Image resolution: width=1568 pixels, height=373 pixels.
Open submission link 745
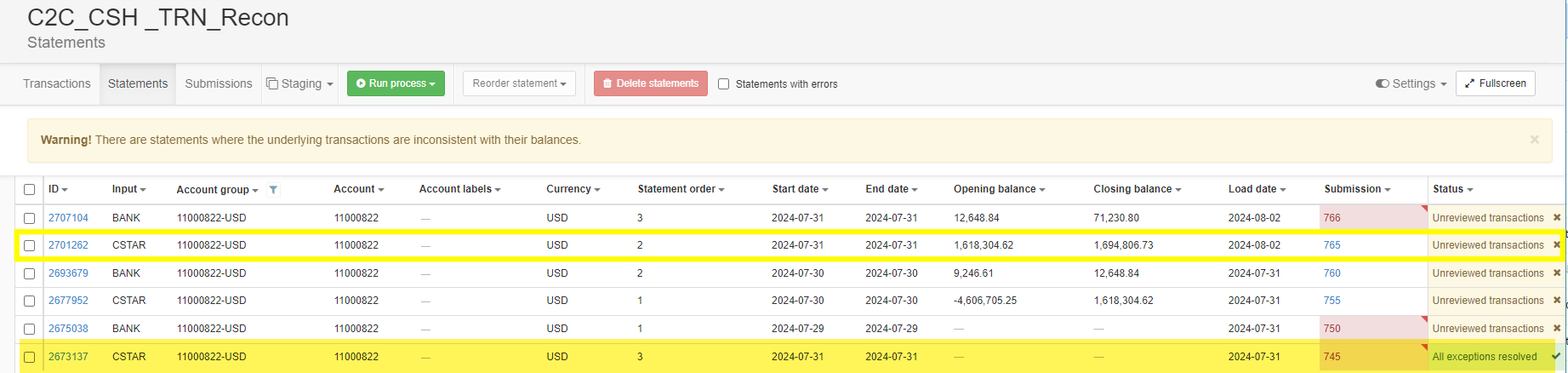pyautogui.click(x=1332, y=357)
